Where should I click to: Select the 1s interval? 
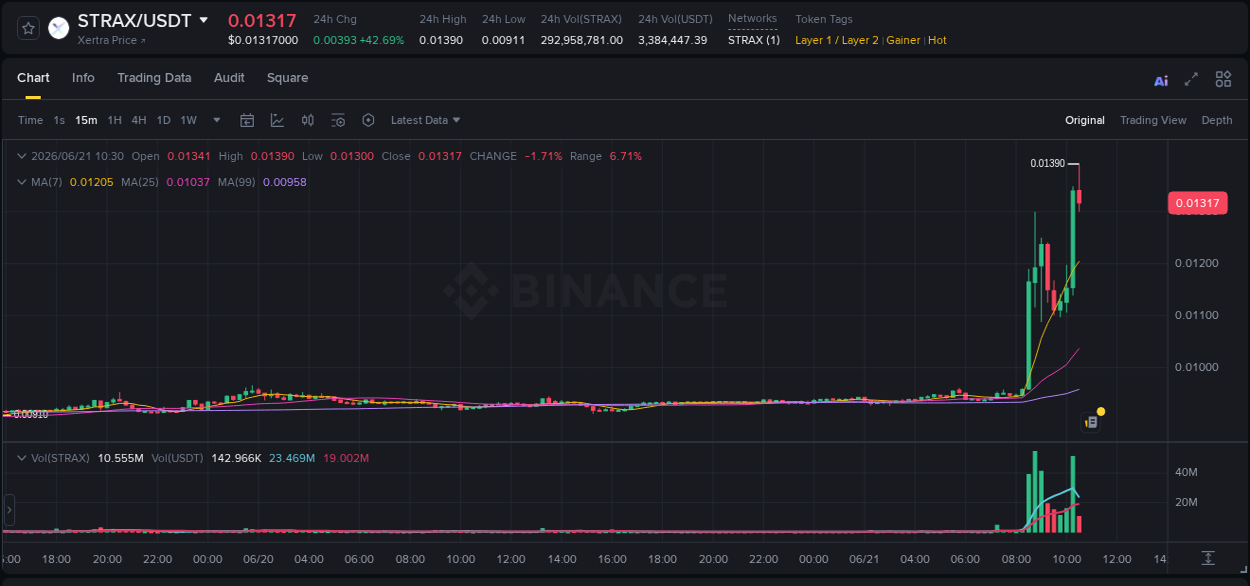(59, 120)
